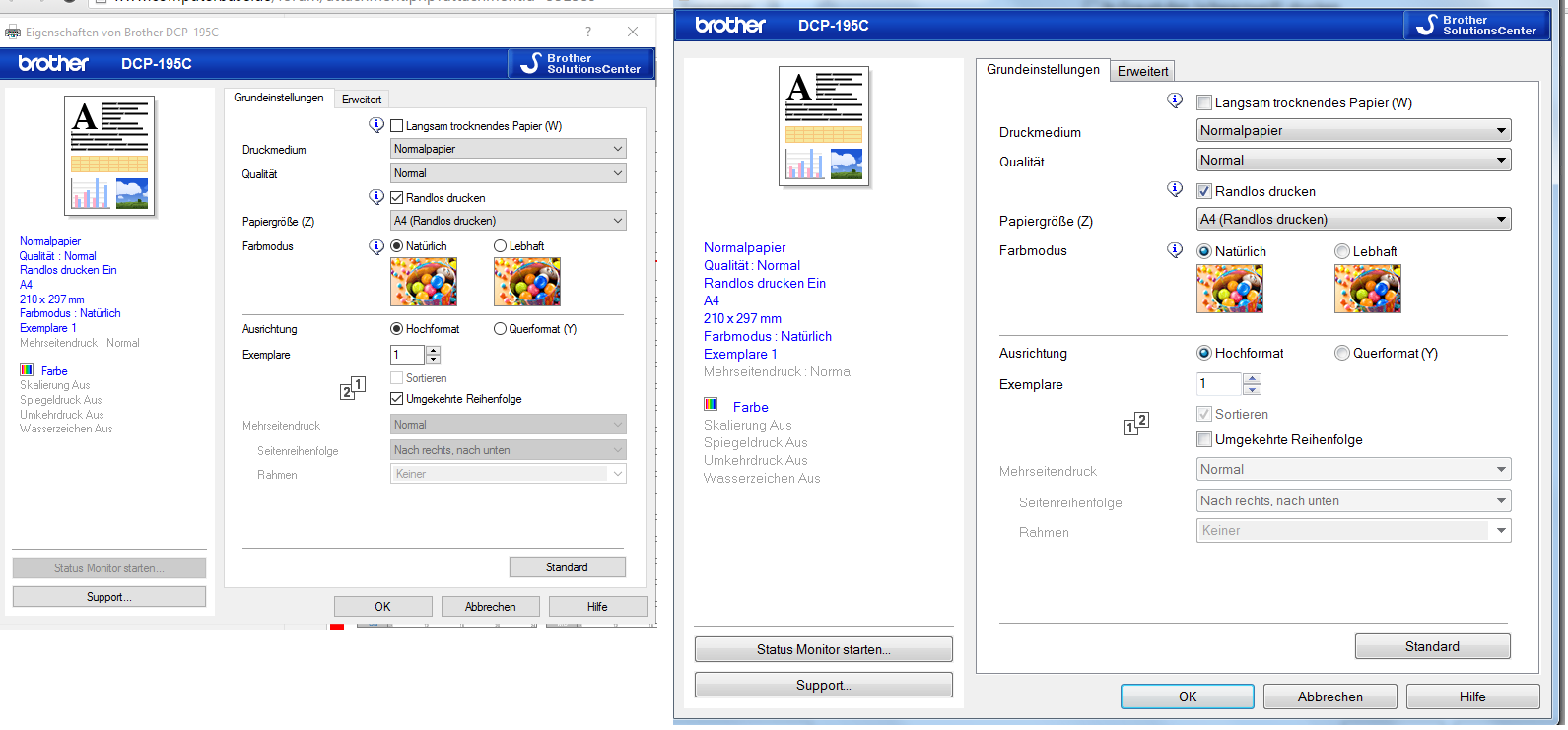The image size is (1568, 730).
Task: Click Hilfe in the left dialog
Action: (597, 607)
